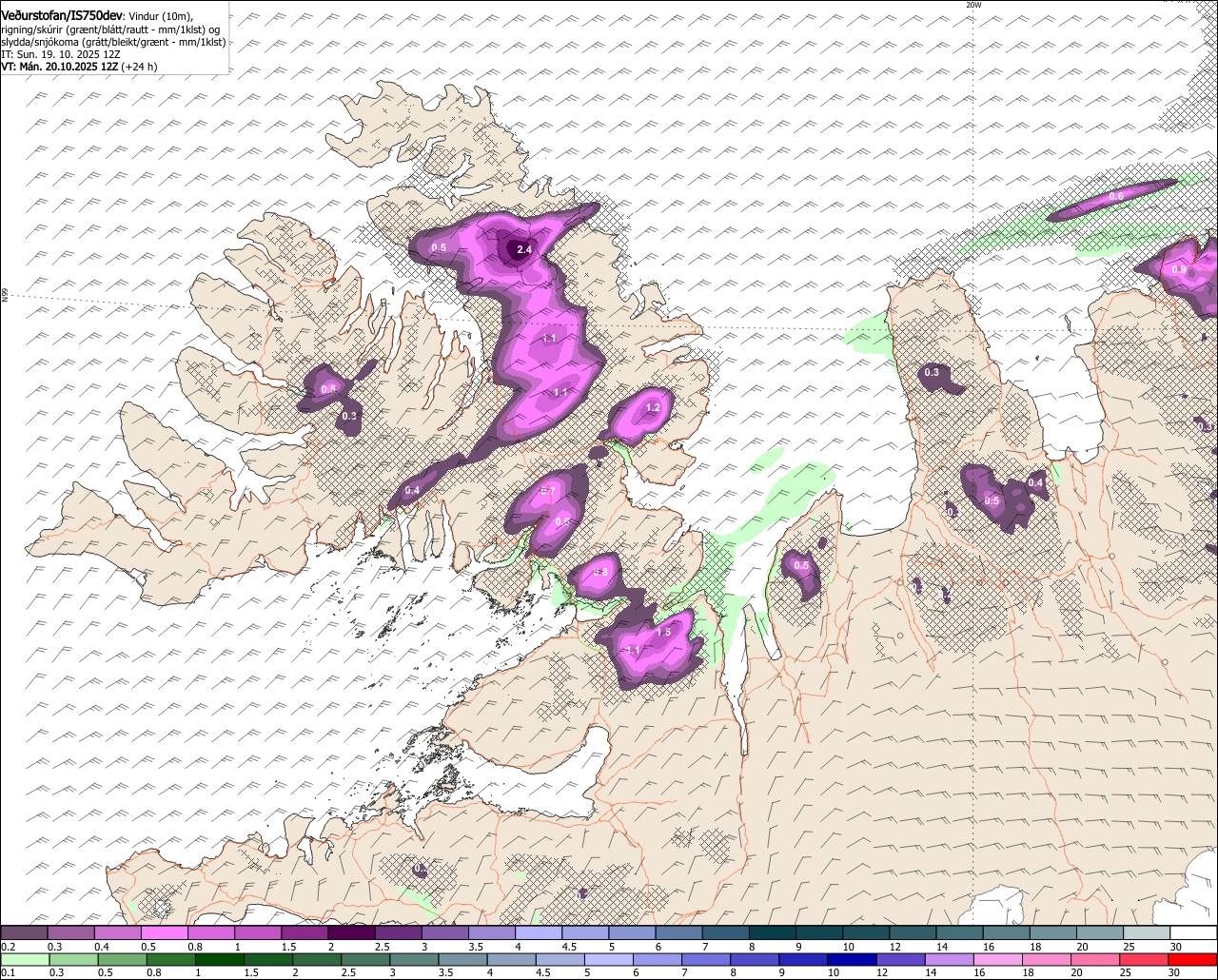This screenshot has height=980, width=1218.
Task: Click the 0.9 value at right edge
Action: point(1179,270)
